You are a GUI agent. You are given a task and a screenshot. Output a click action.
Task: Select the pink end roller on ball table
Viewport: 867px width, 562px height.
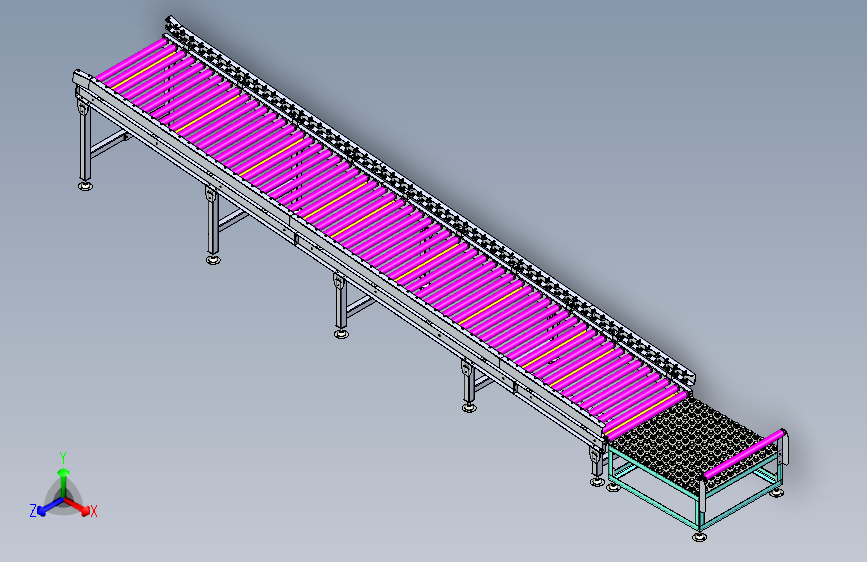(744, 454)
